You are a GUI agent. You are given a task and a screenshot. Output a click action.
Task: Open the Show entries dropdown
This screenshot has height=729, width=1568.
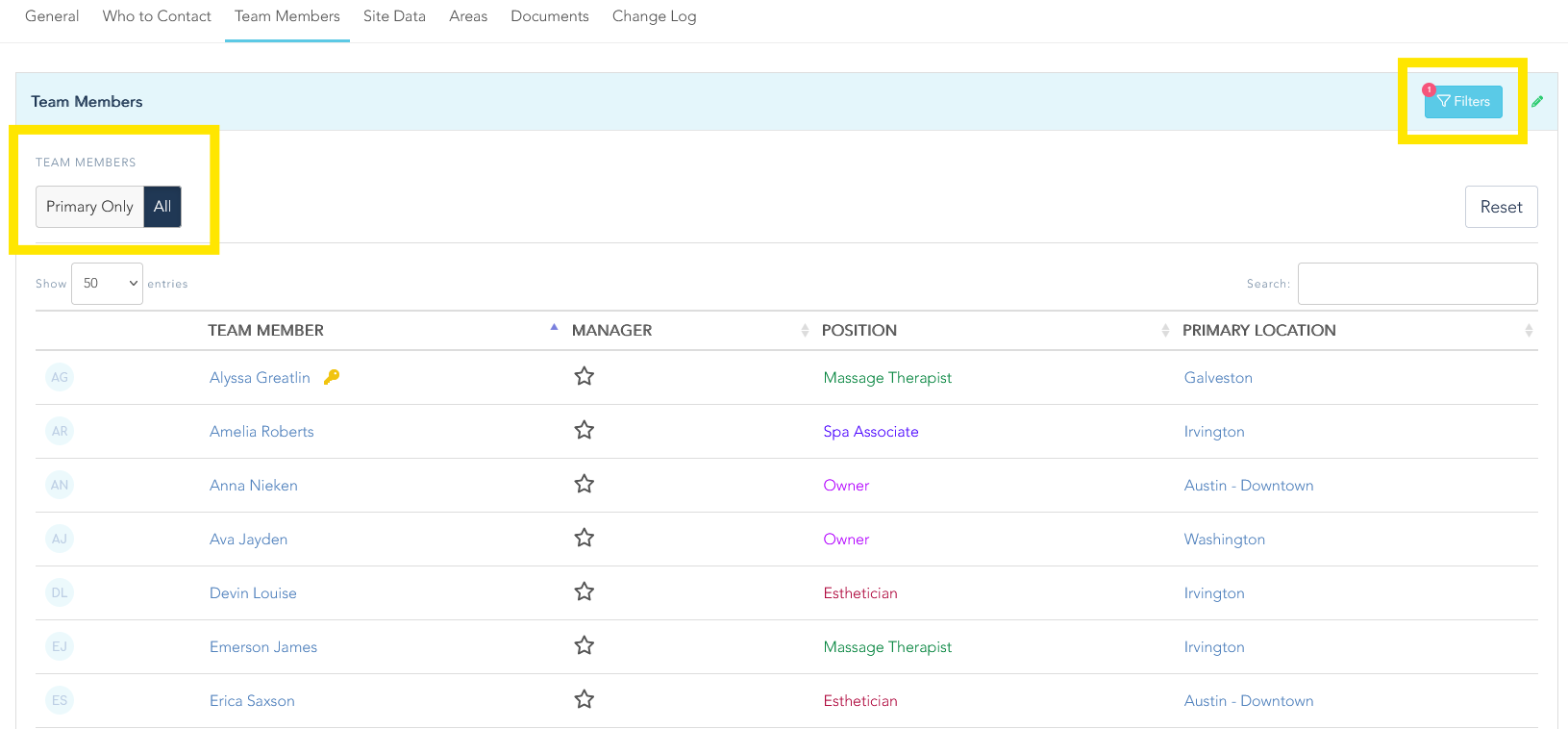[x=107, y=284]
